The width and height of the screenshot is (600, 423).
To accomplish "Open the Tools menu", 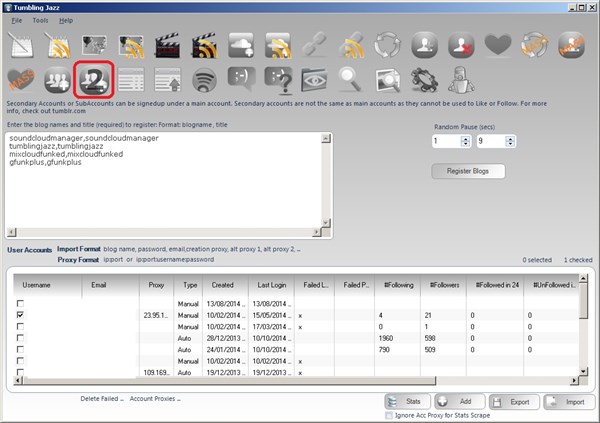I will 40,21.
